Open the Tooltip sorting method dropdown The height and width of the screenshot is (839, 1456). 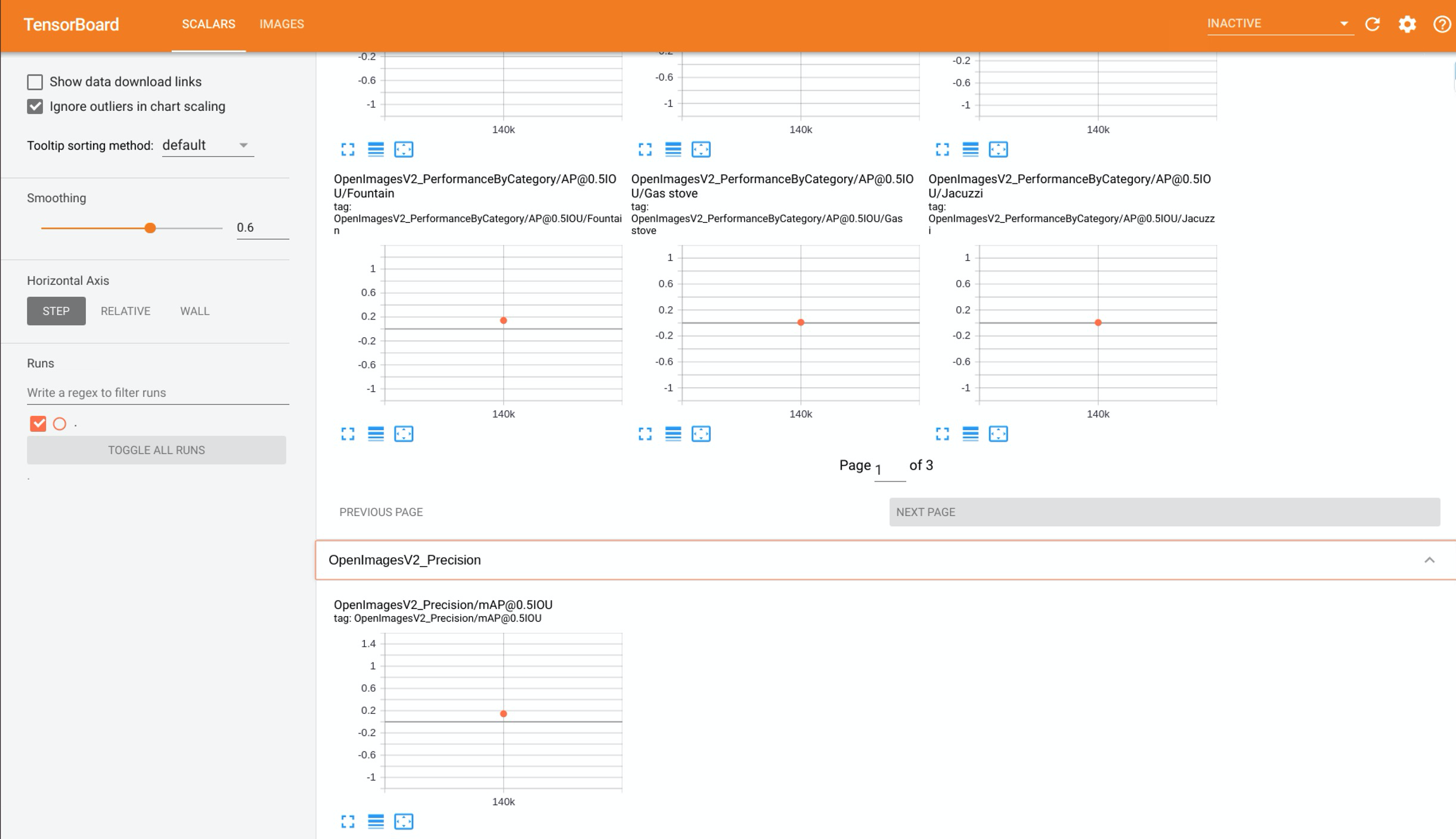(x=207, y=145)
